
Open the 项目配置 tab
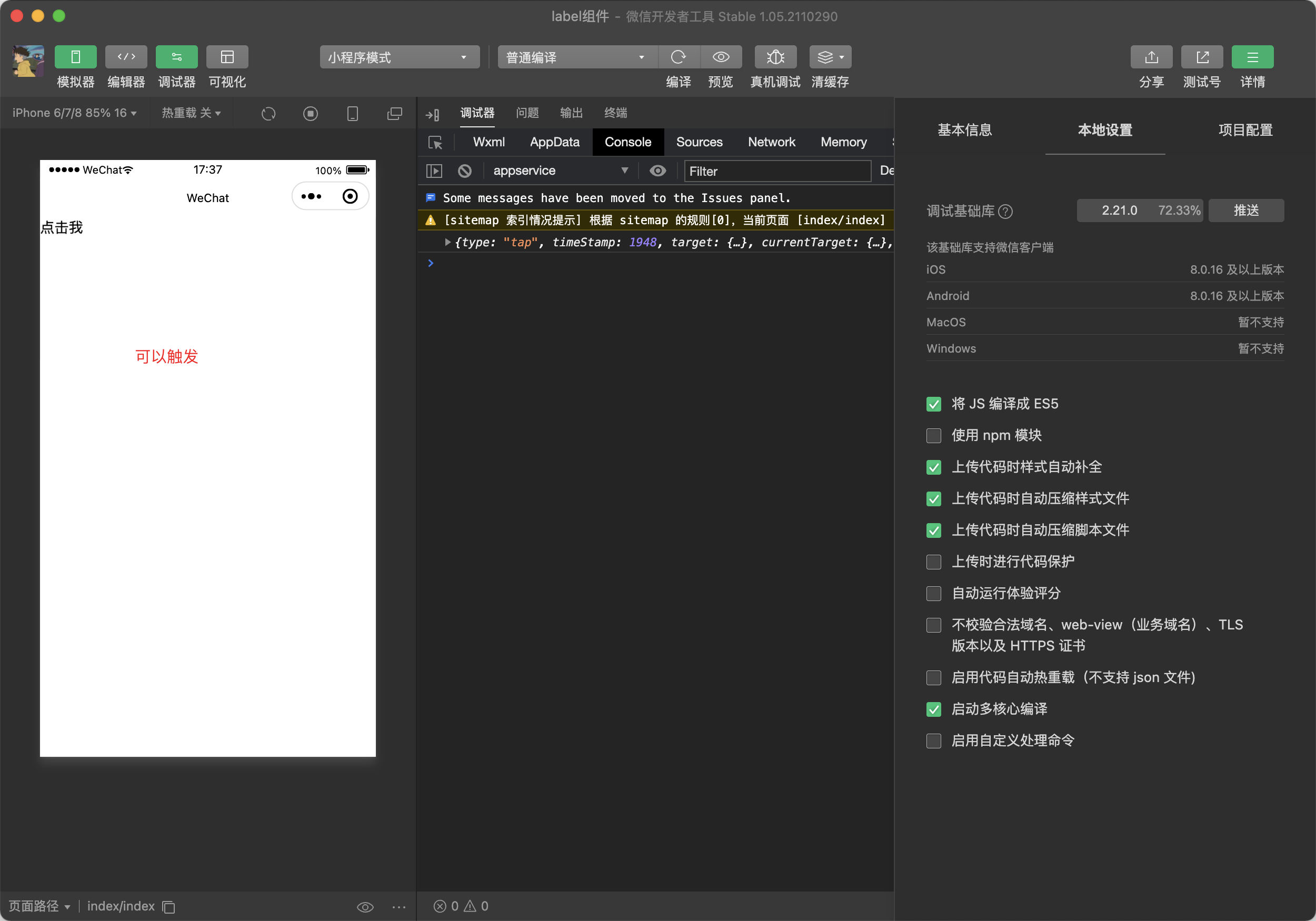coord(1245,130)
